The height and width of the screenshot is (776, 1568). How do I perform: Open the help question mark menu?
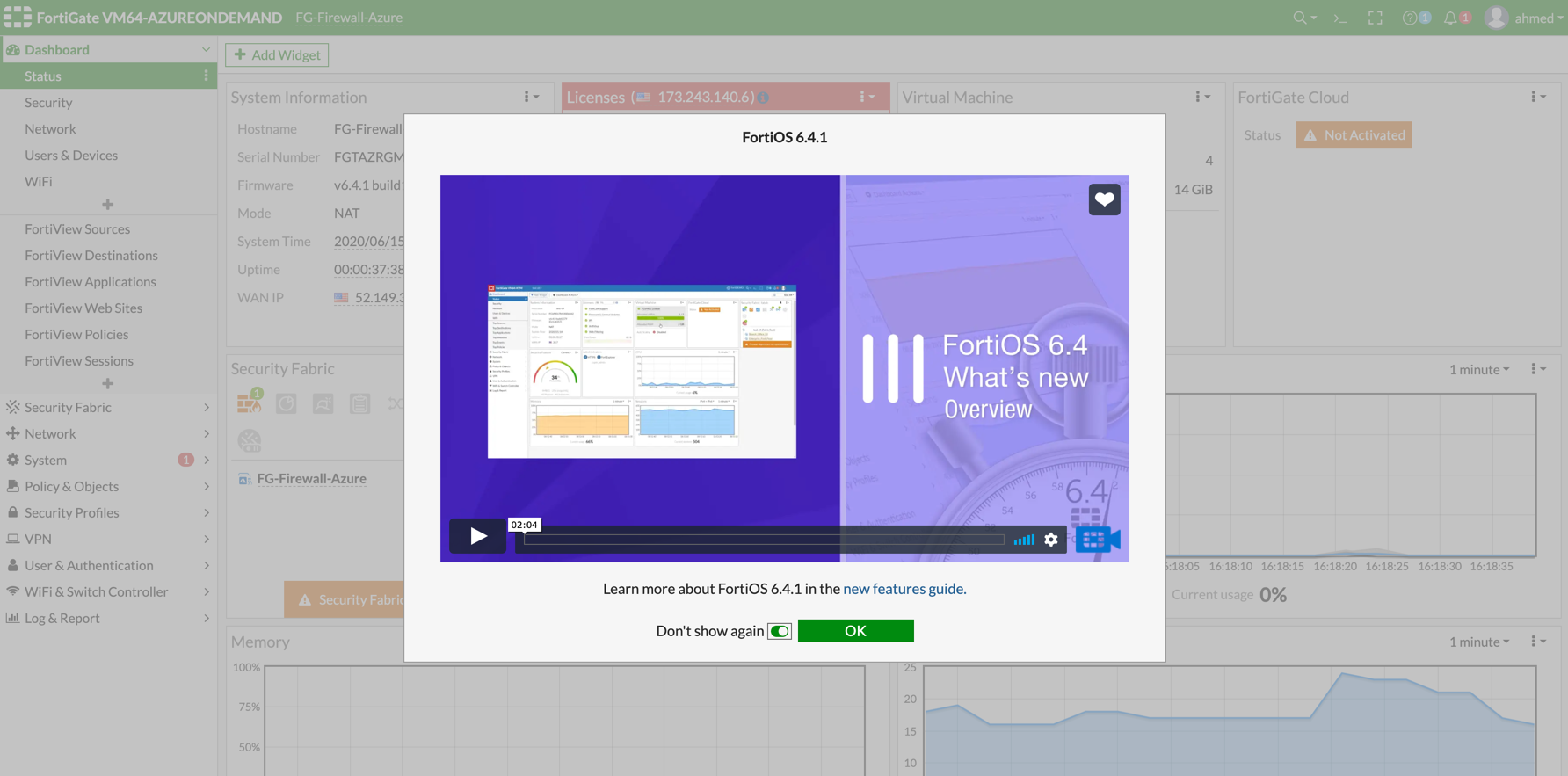coord(1410,18)
